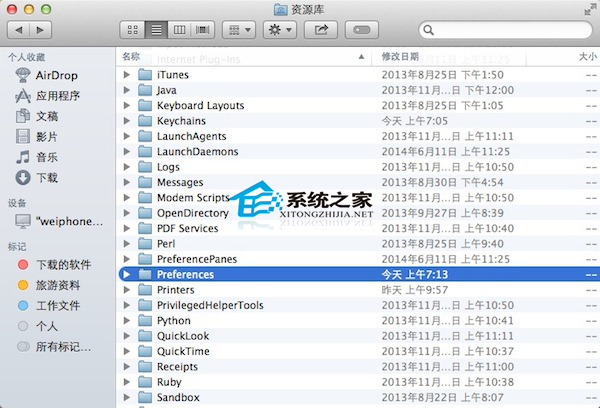Screen dimensions: 600x408
Task: Open 文稿 in the sidebar
Action: coord(37,116)
